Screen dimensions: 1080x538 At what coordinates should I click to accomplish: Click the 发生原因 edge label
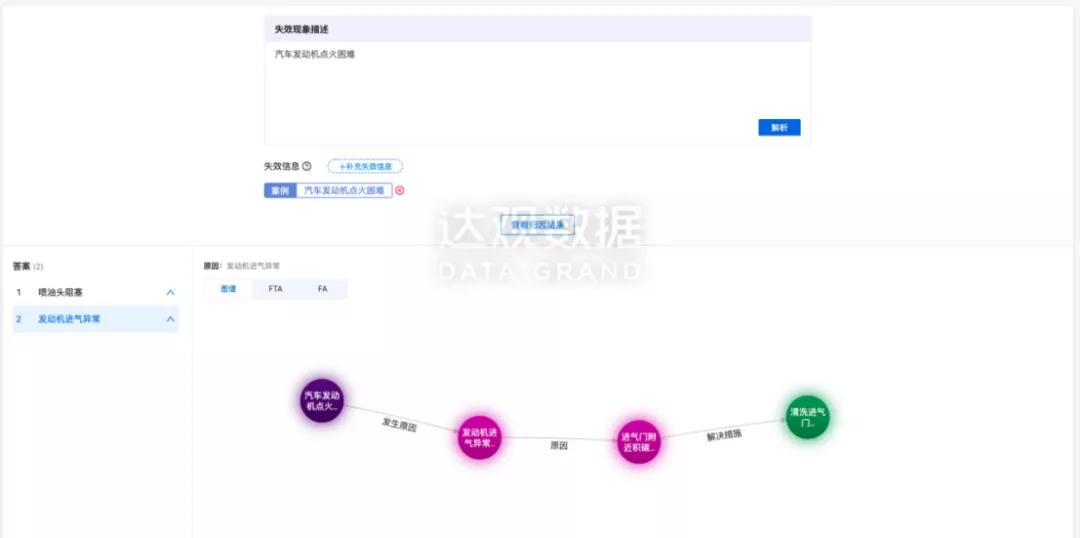click(x=399, y=425)
